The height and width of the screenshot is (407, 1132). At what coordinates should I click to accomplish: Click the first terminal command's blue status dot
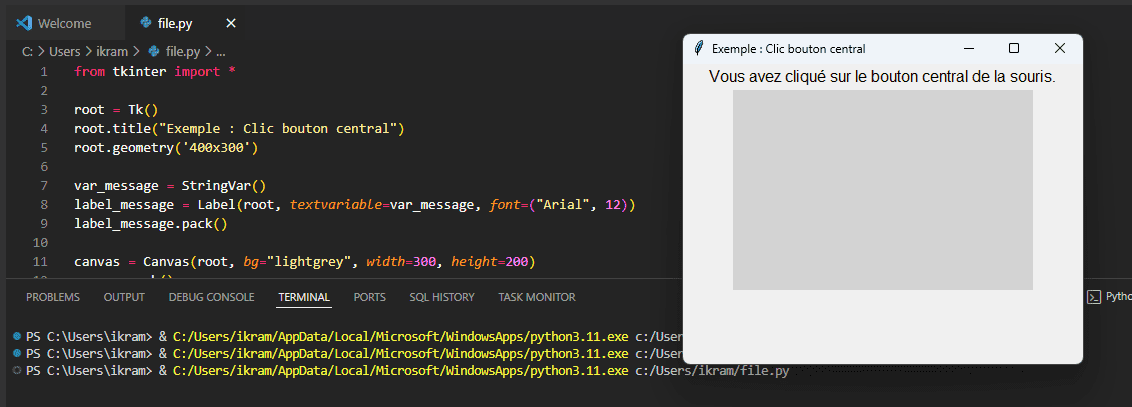click(x=17, y=336)
